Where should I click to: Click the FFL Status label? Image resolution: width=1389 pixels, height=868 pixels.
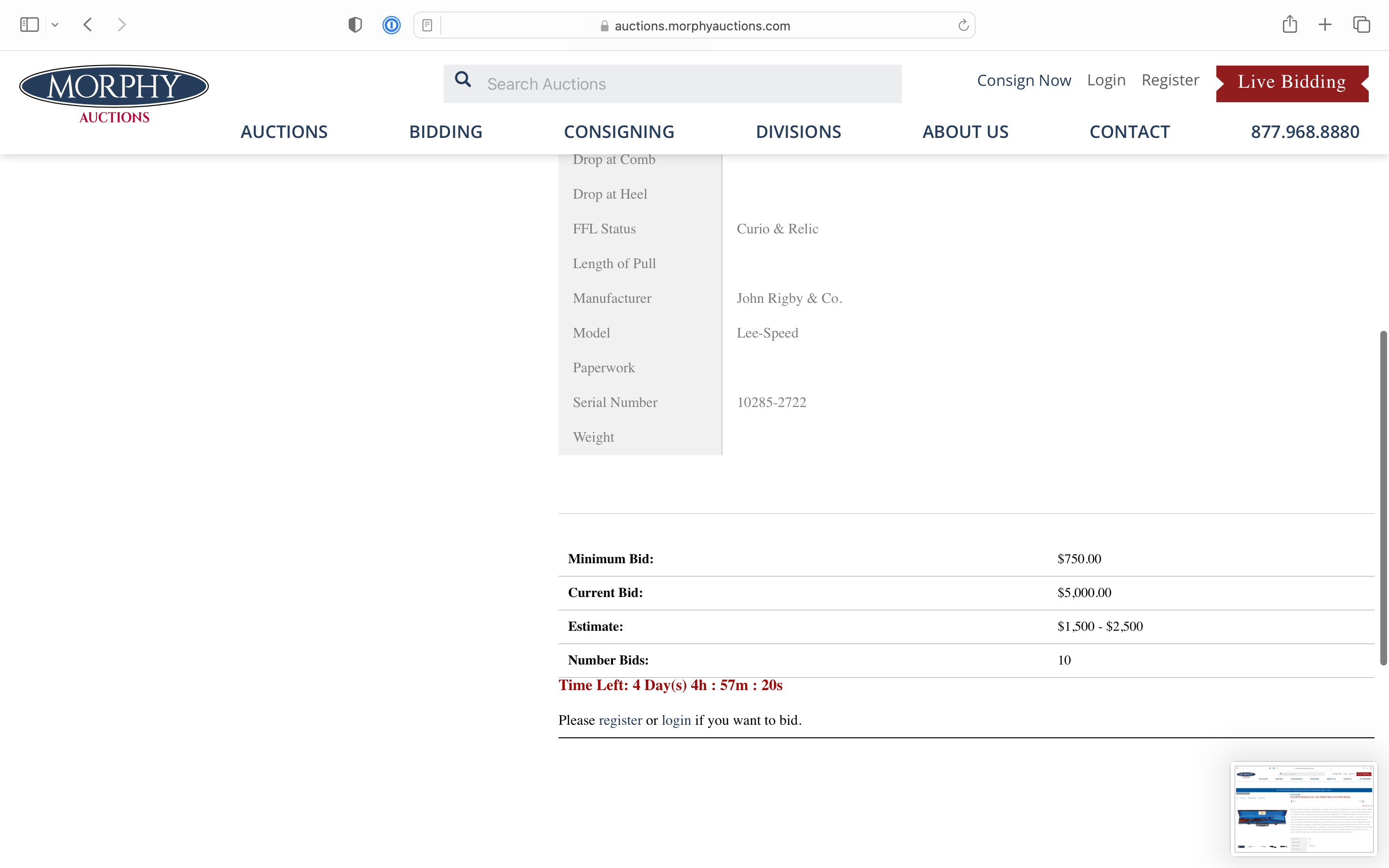click(604, 229)
